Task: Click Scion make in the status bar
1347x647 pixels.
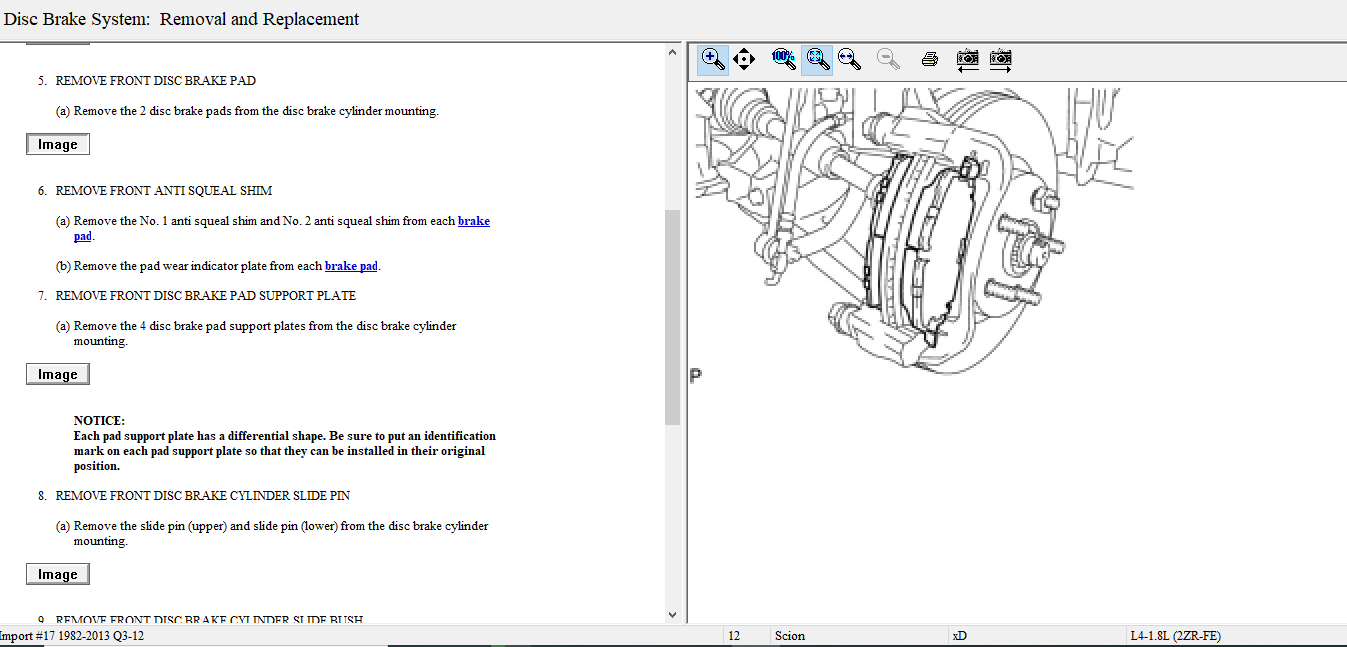Action: point(789,636)
